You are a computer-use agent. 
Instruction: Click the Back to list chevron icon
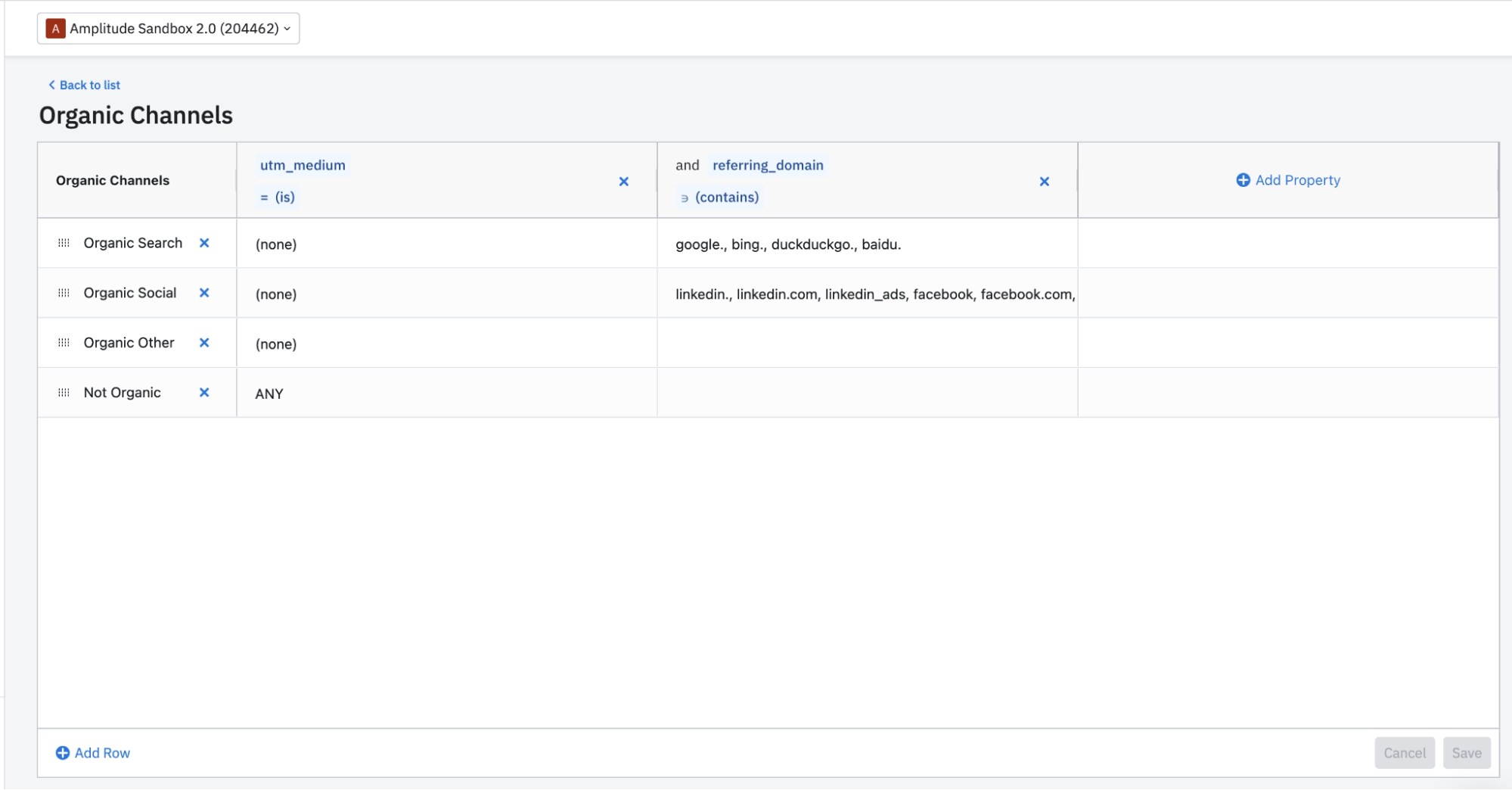pyautogui.click(x=51, y=85)
